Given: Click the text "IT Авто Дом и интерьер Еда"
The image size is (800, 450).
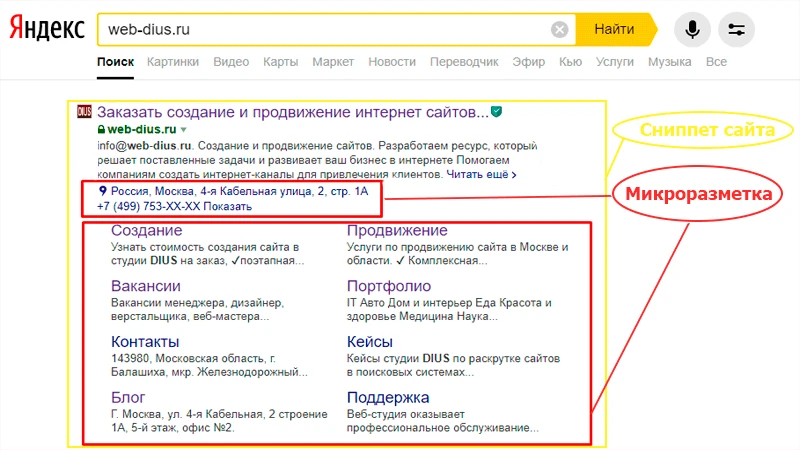Looking at the screenshot, I should 449,303.
